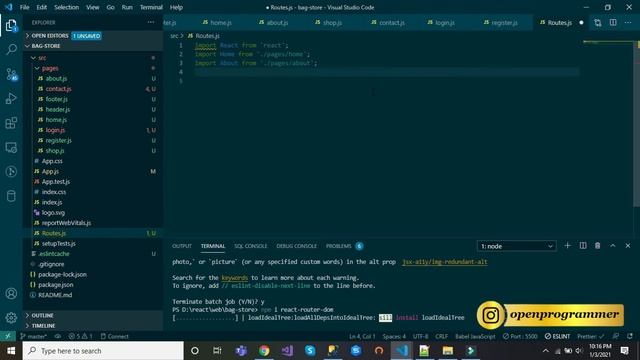Open the Search view in activity bar

point(11,49)
